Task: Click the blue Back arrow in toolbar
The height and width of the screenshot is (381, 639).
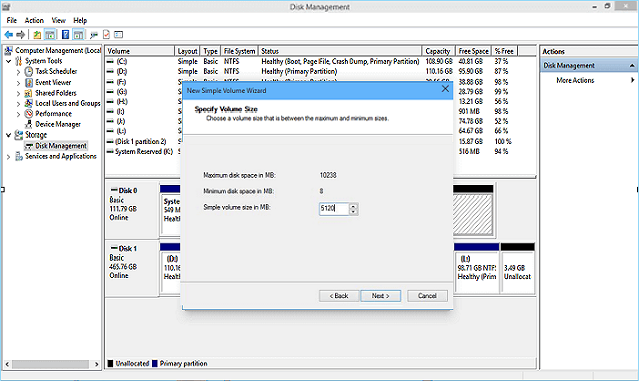Action: (9, 35)
